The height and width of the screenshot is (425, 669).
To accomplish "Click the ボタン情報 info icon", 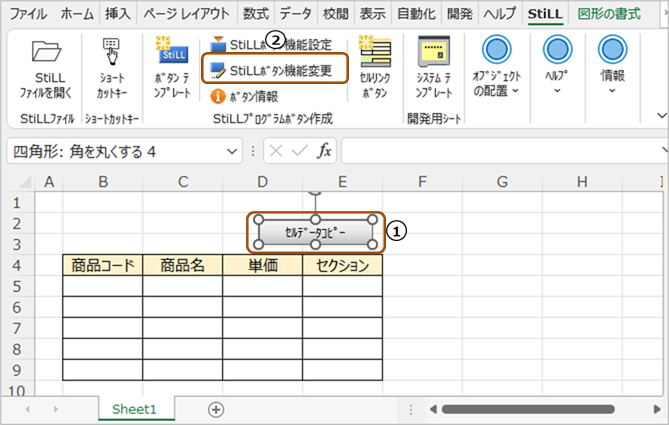I will pyautogui.click(x=218, y=96).
